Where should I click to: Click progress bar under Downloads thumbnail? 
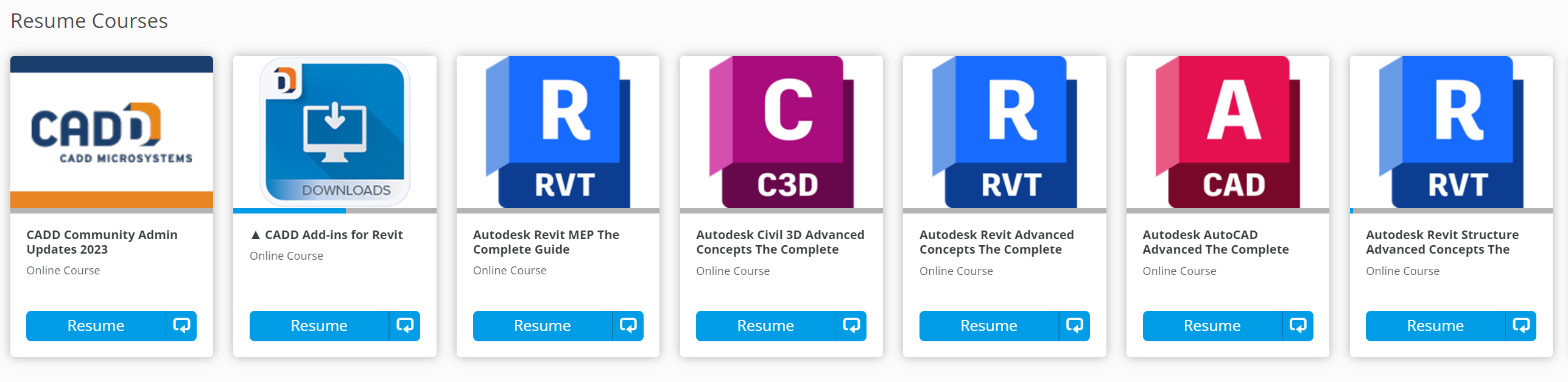pyautogui.click(x=334, y=210)
